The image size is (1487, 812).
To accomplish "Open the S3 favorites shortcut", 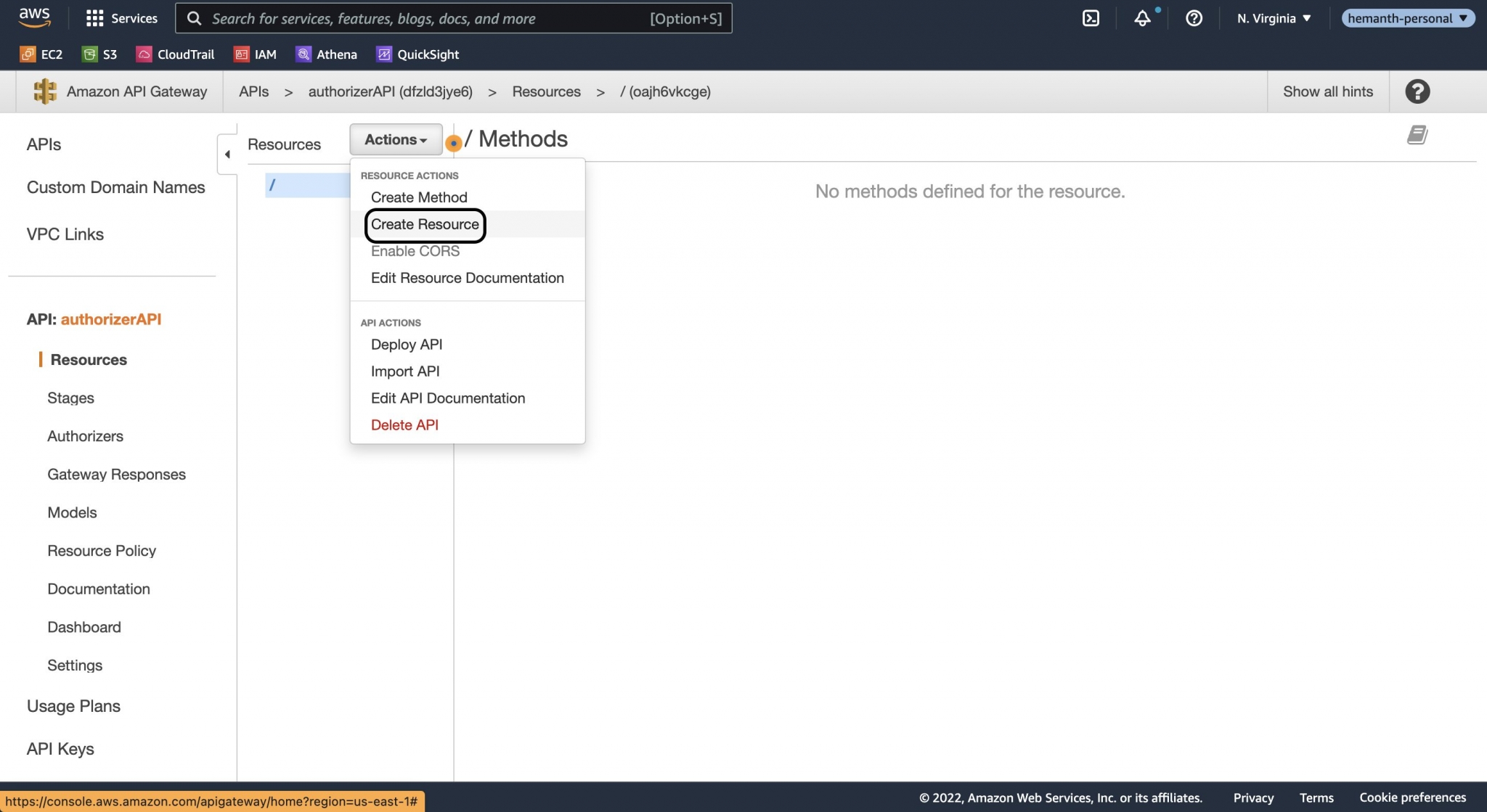I will tap(99, 54).
